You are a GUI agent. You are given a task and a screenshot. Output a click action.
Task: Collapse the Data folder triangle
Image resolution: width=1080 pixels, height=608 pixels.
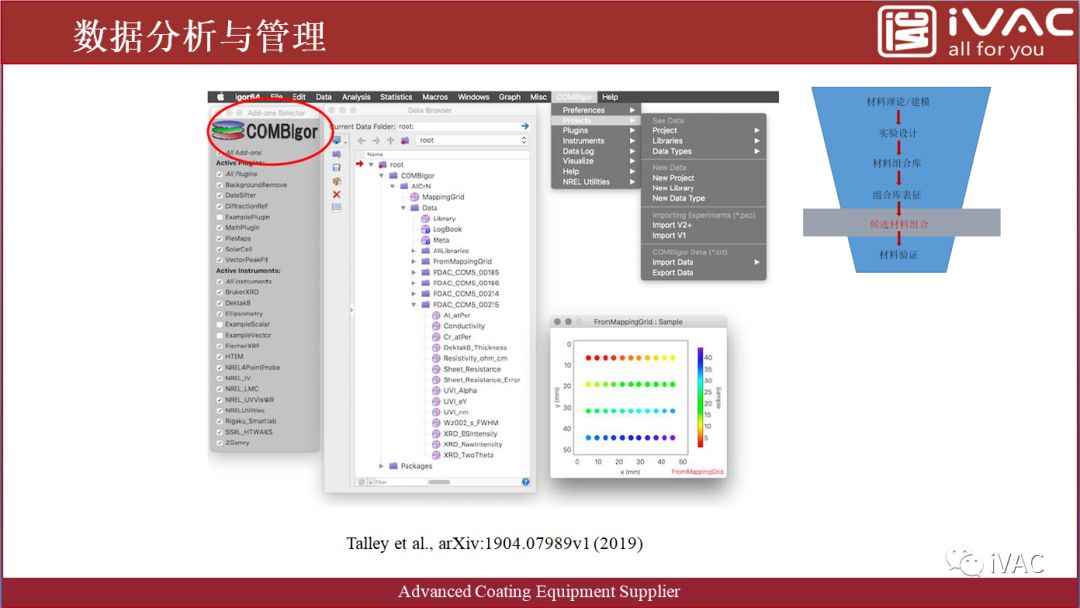click(x=404, y=208)
